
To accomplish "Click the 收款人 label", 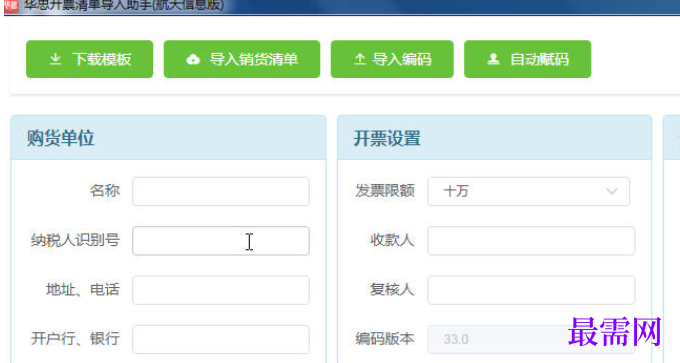I will [x=392, y=240].
